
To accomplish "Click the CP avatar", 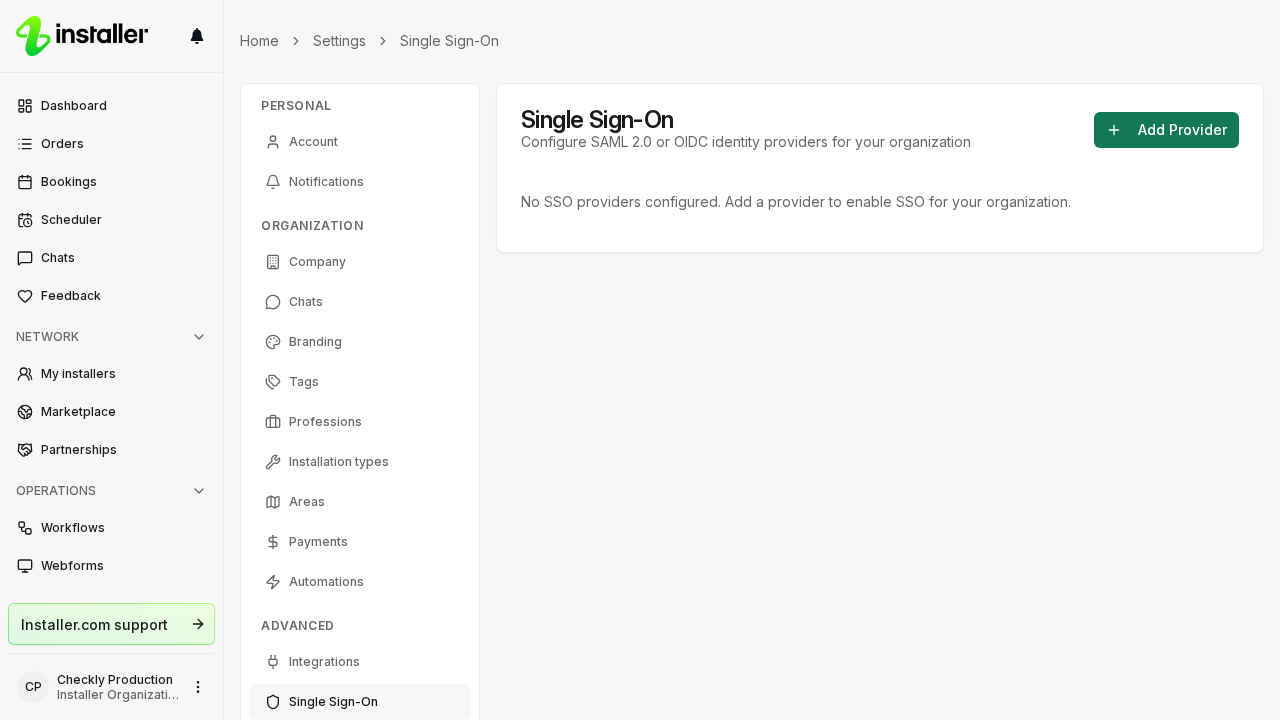I will point(33,687).
